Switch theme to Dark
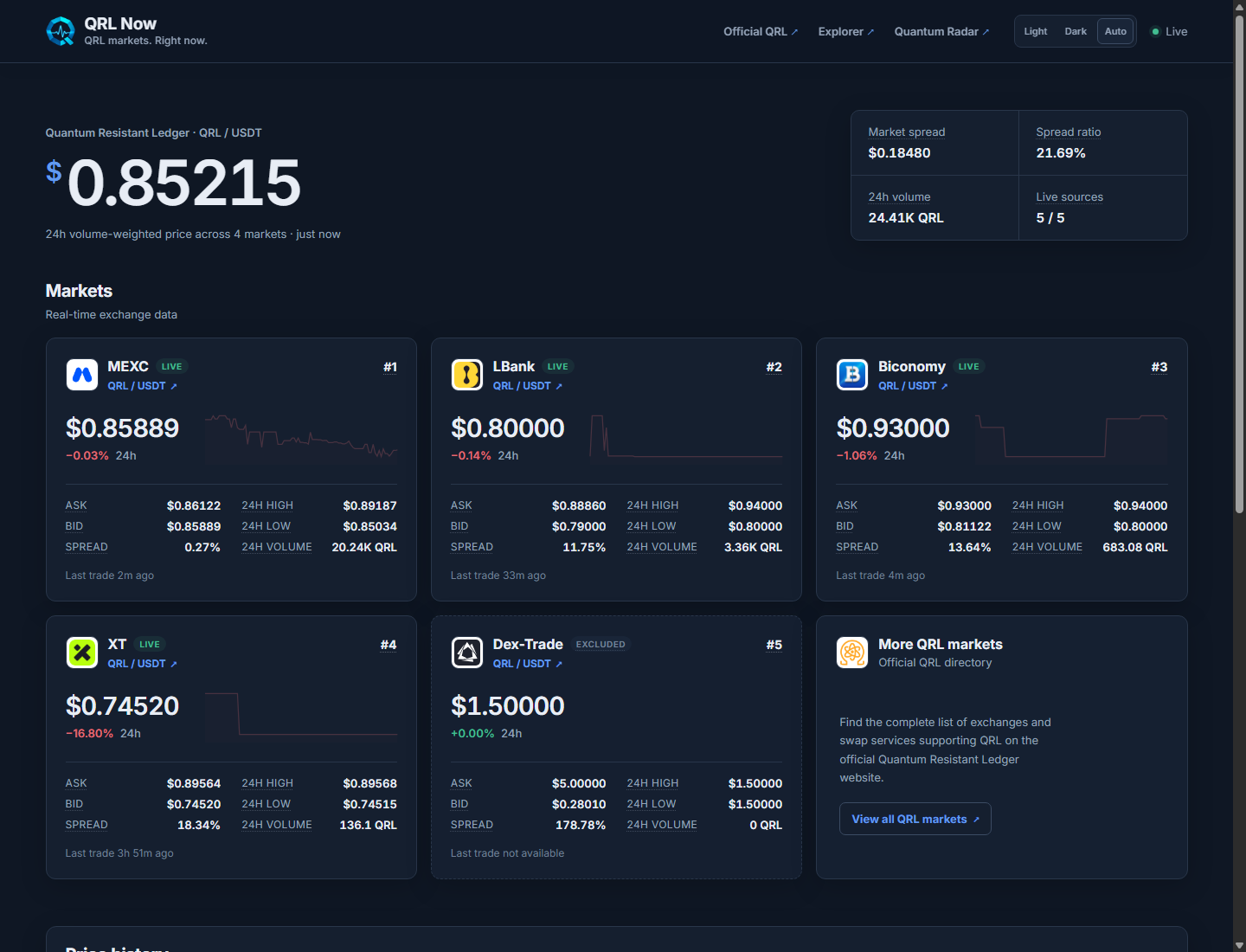 click(x=1076, y=31)
